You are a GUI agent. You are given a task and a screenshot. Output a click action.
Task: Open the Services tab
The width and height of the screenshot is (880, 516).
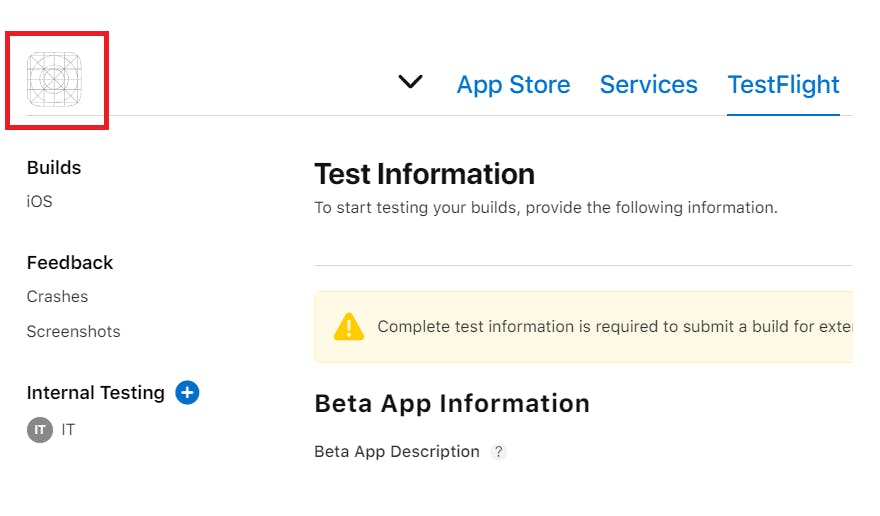[648, 85]
